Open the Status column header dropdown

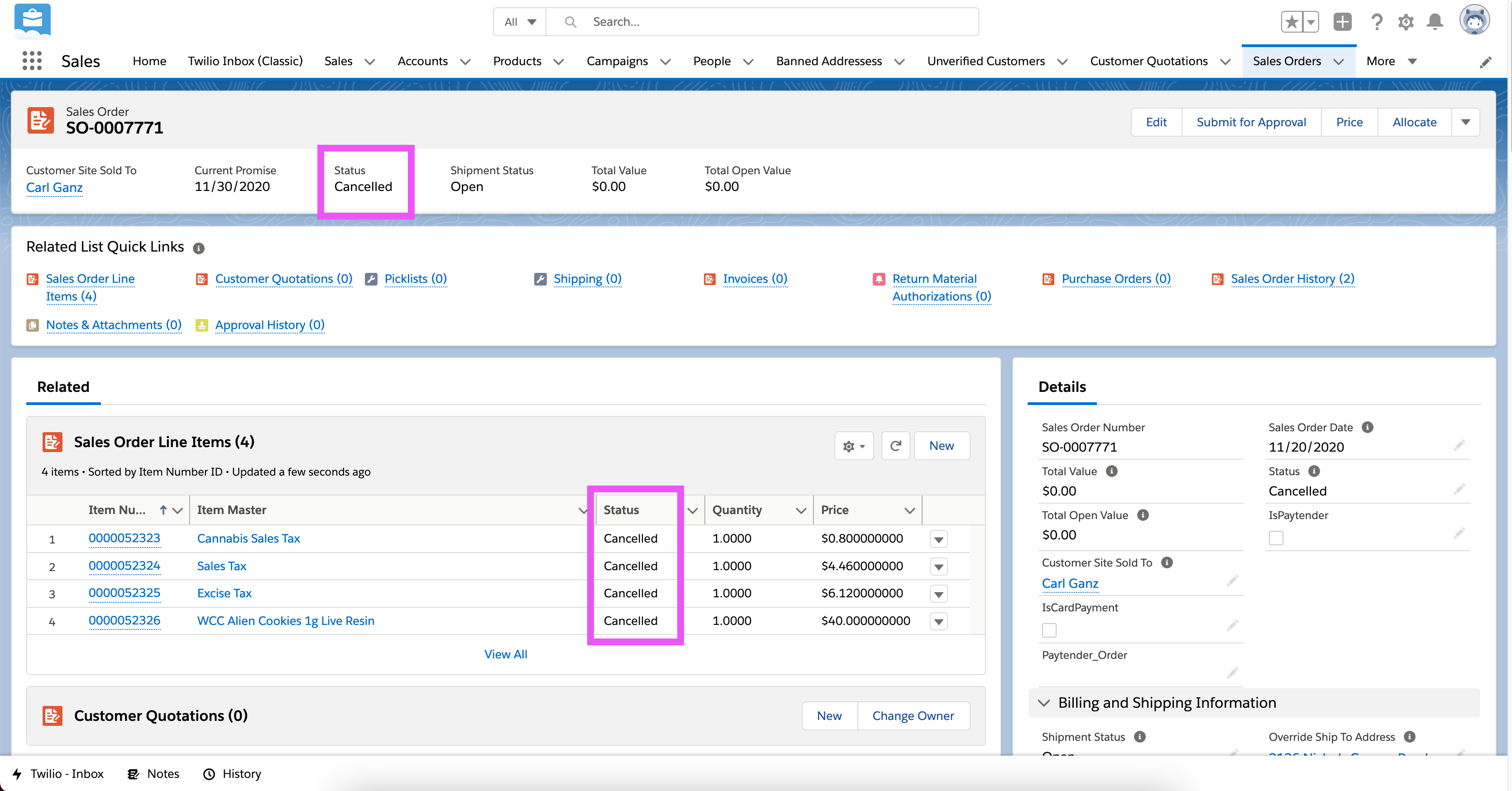click(692, 510)
